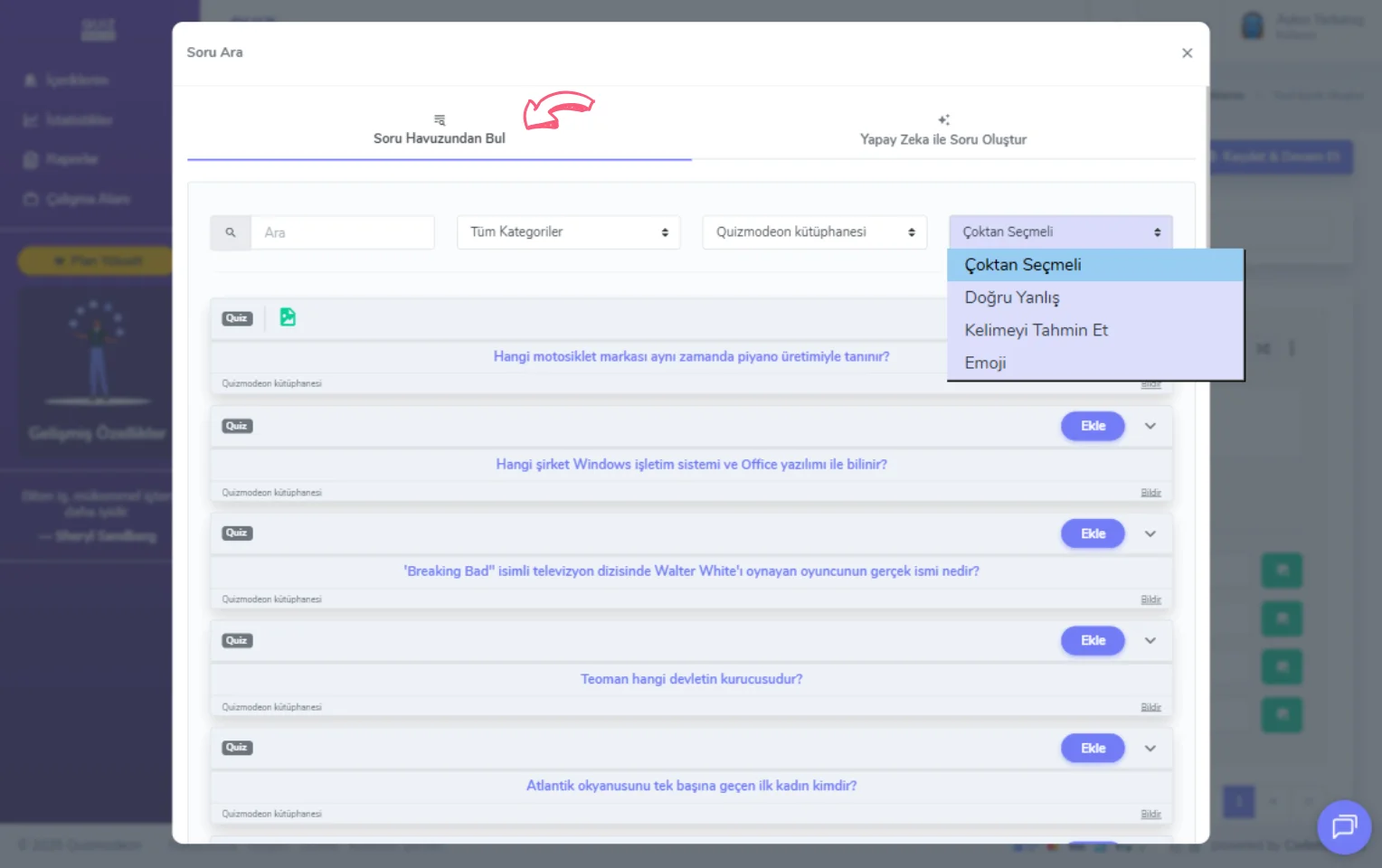Select Doğru Yanlış from the list

[1012, 297]
